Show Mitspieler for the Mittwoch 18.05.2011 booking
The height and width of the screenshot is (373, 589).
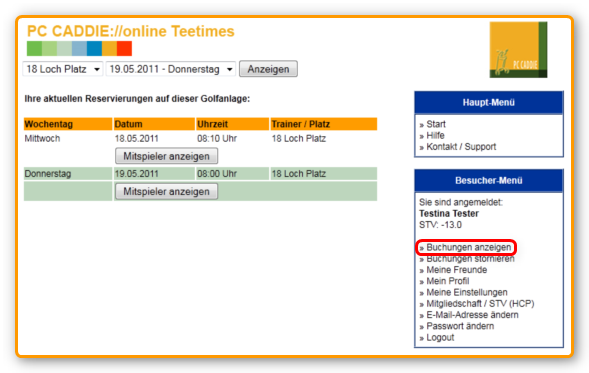tap(166, 156)
